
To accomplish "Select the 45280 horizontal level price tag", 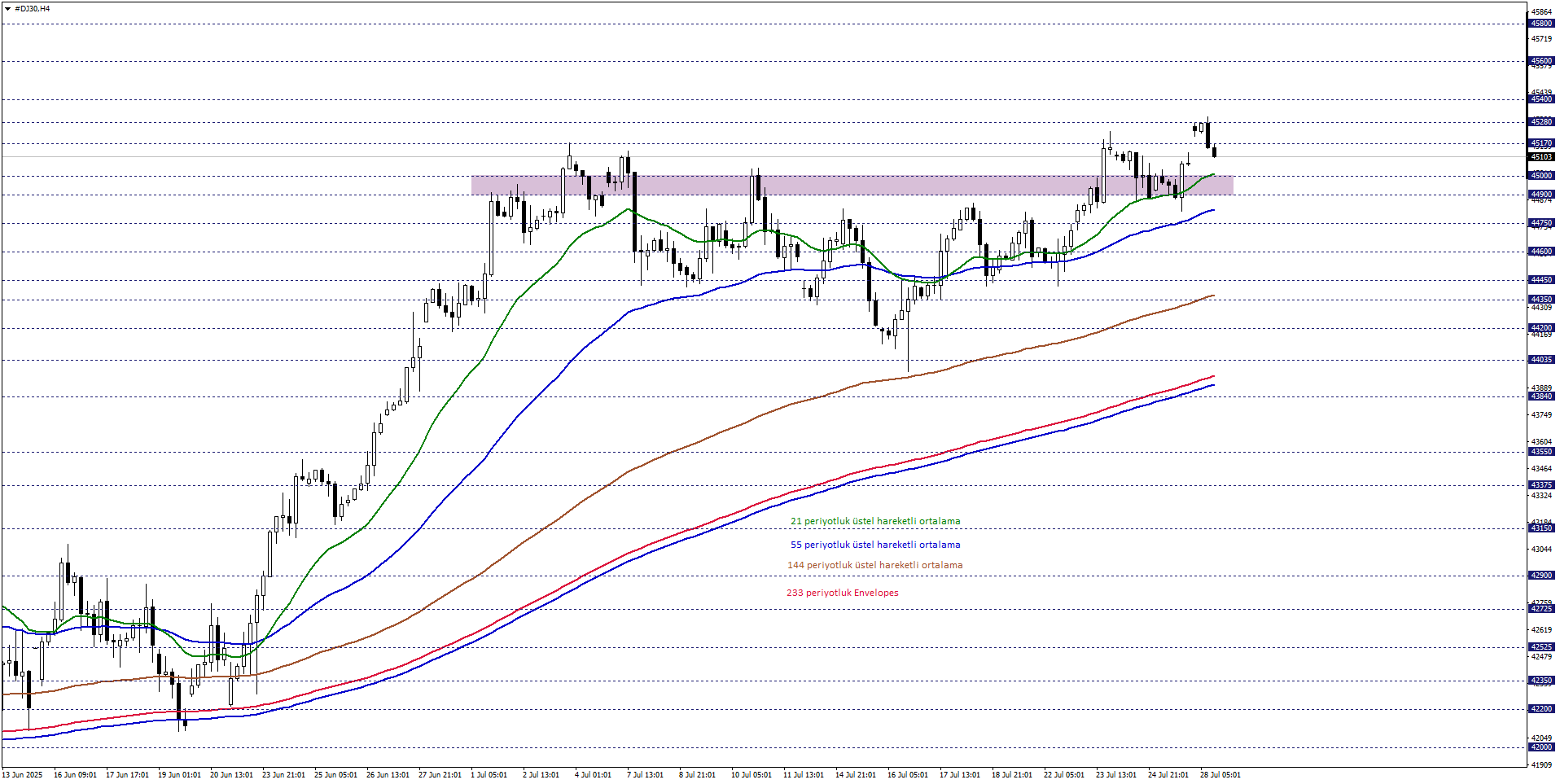I will pos(1542,122).
